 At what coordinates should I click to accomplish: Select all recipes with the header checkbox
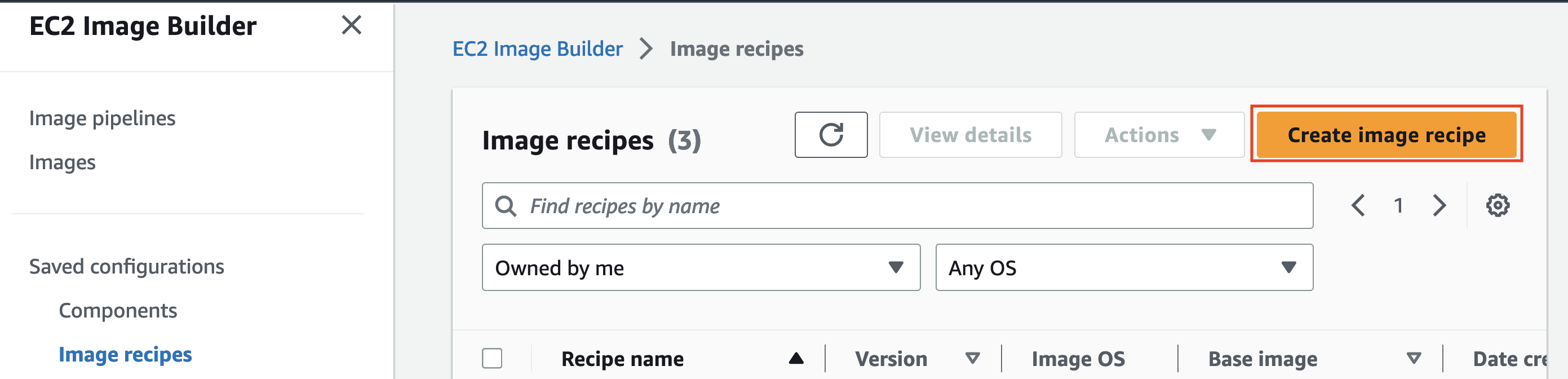[492, 359]
